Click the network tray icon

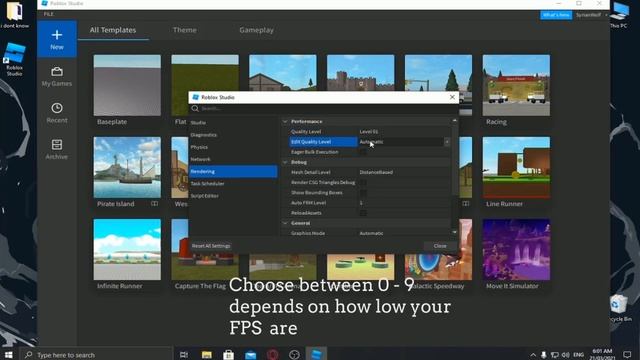tap(554, 355)
